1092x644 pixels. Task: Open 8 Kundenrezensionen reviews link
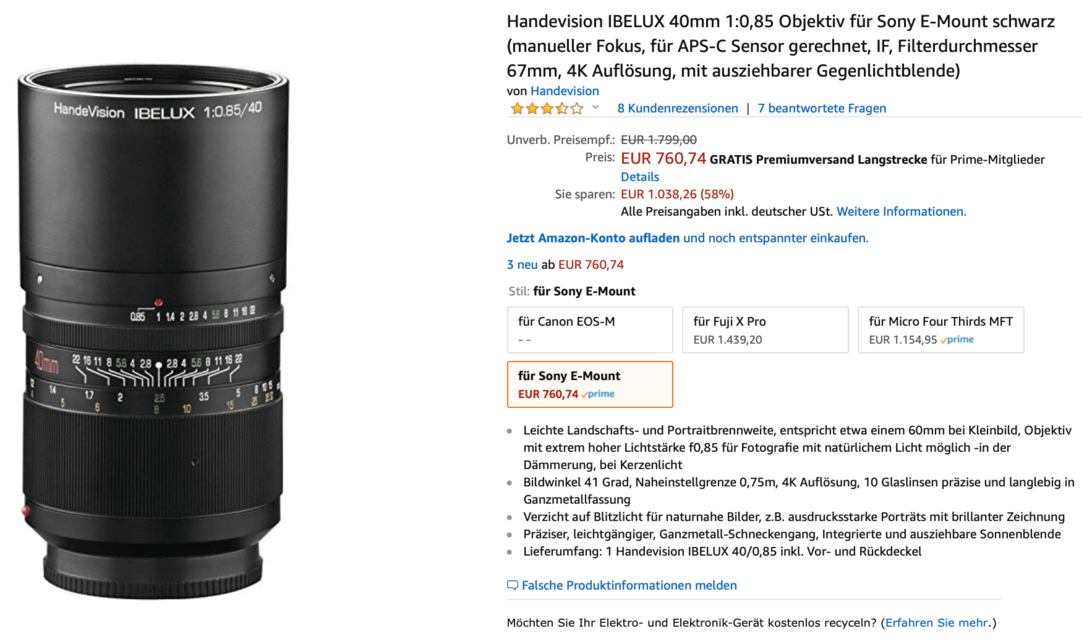coord(677,108)
